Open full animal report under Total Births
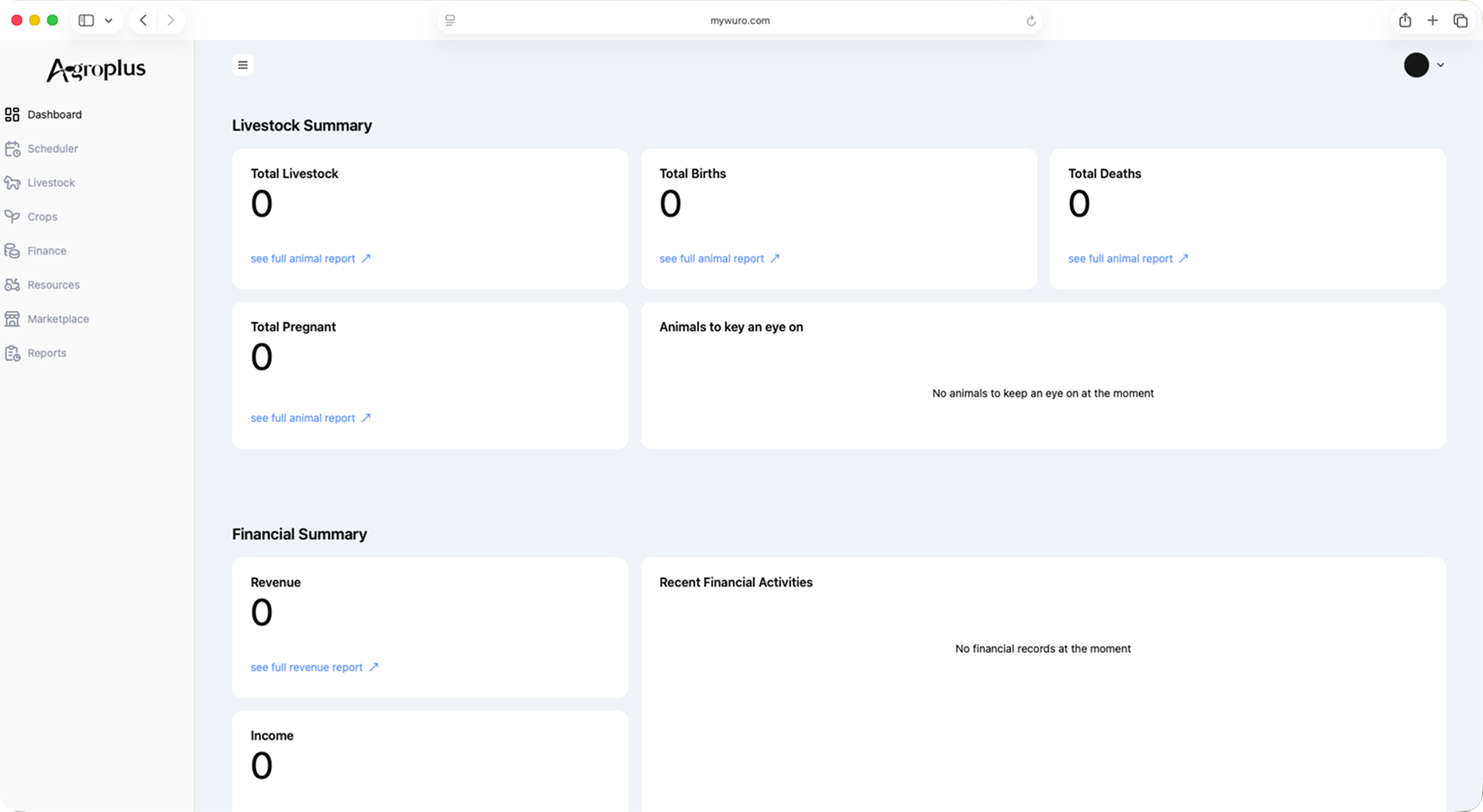 tap(719, 259)
